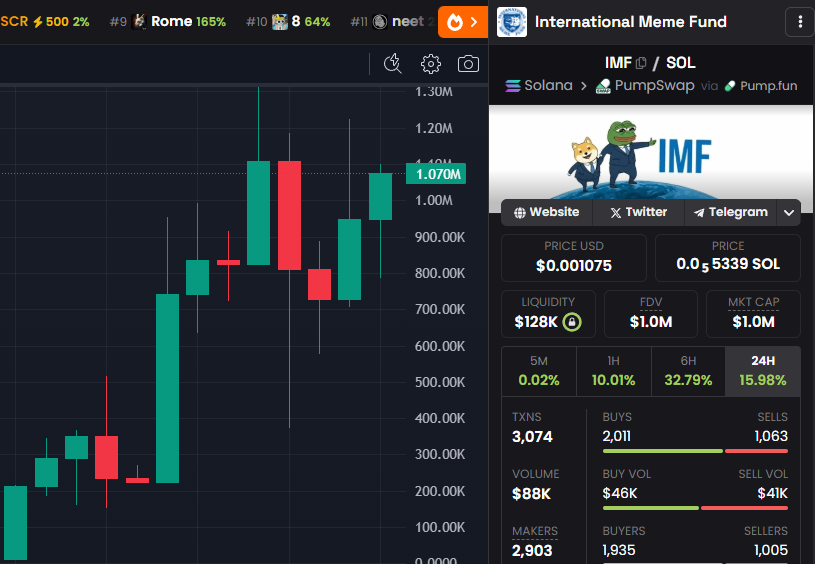The image size is (815, 564).
Task: Open the chart settings gear
Action: (430, 64)
